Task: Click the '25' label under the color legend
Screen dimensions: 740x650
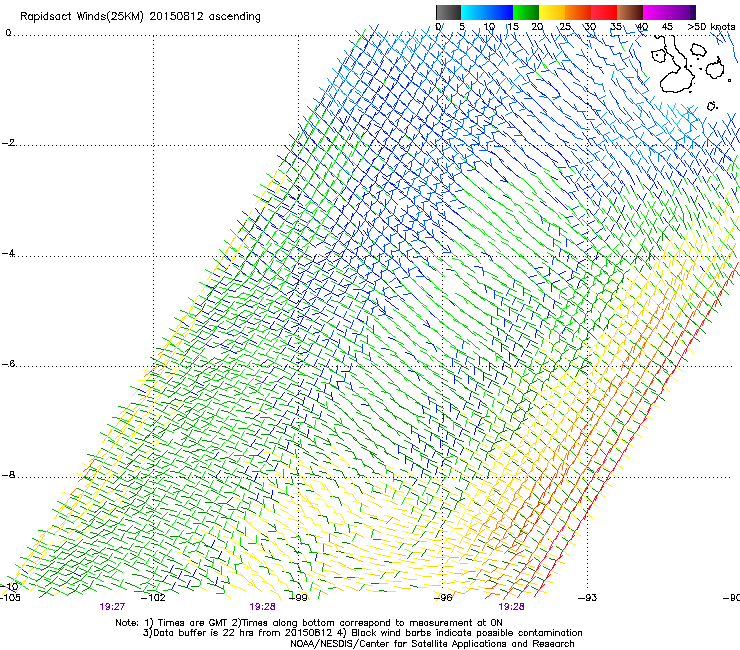Action: click(565, 27)
